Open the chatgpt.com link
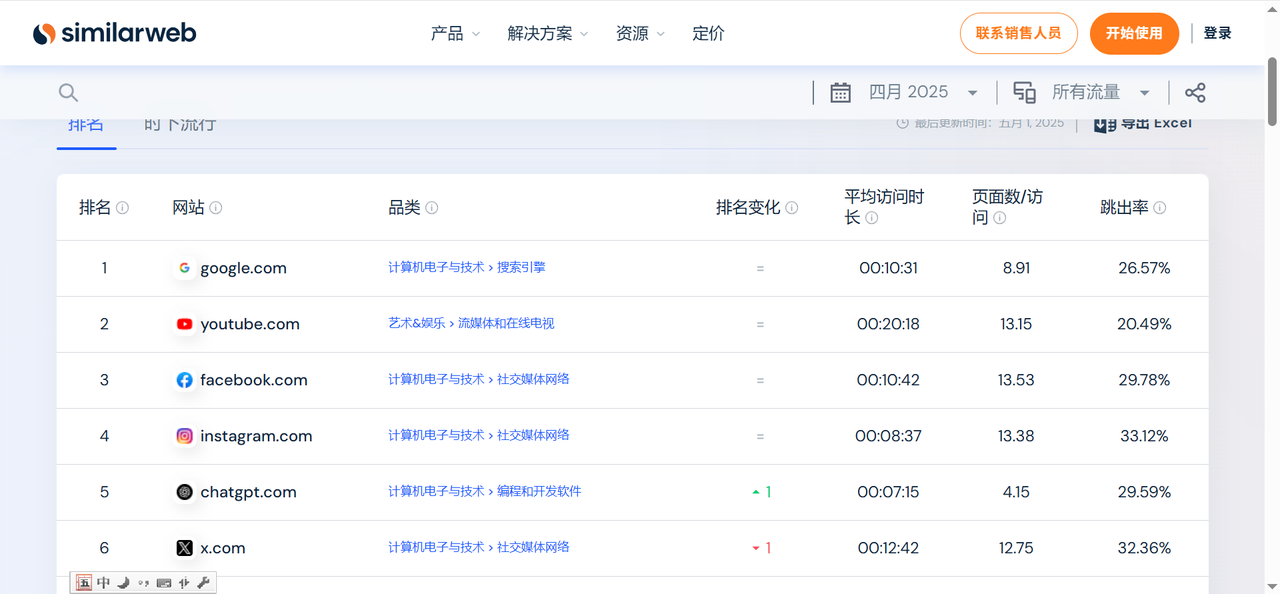Viewport: 1280px width, 594px height. point(248,492)
